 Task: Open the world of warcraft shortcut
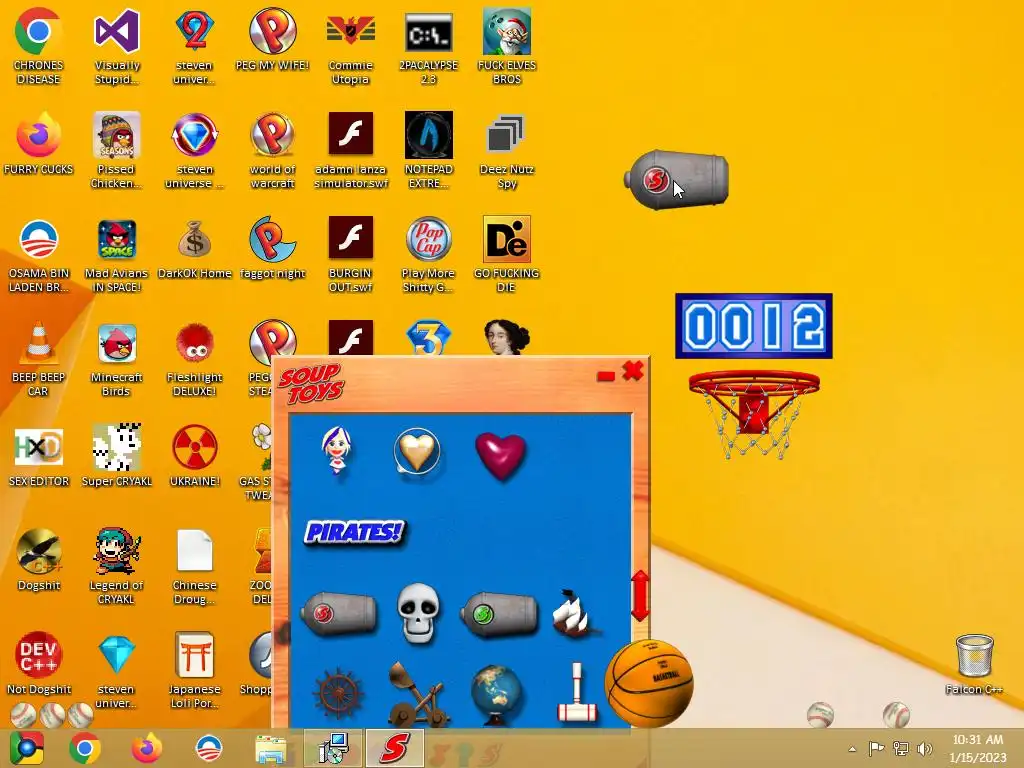click(272, 151)
